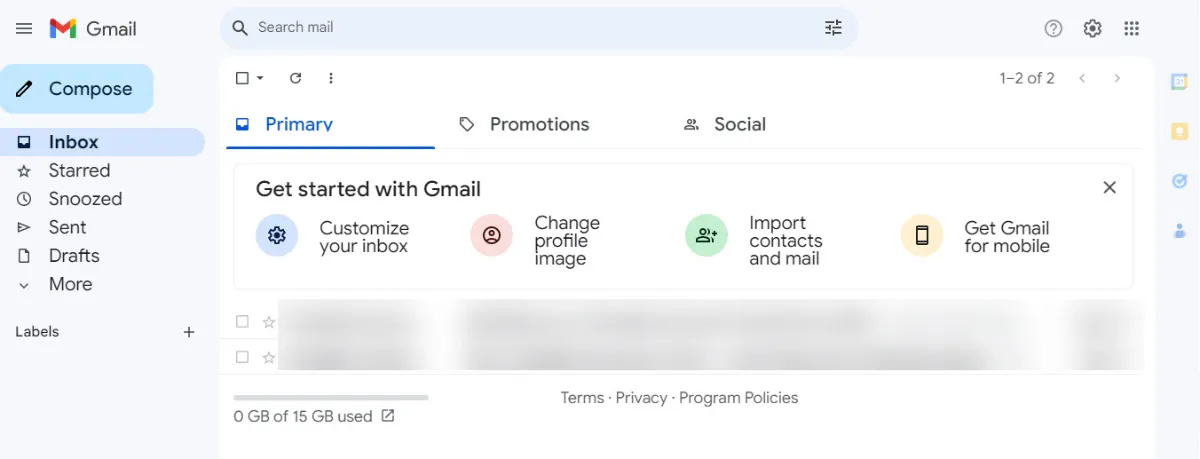Start a new email with Compose

[76, 89]
